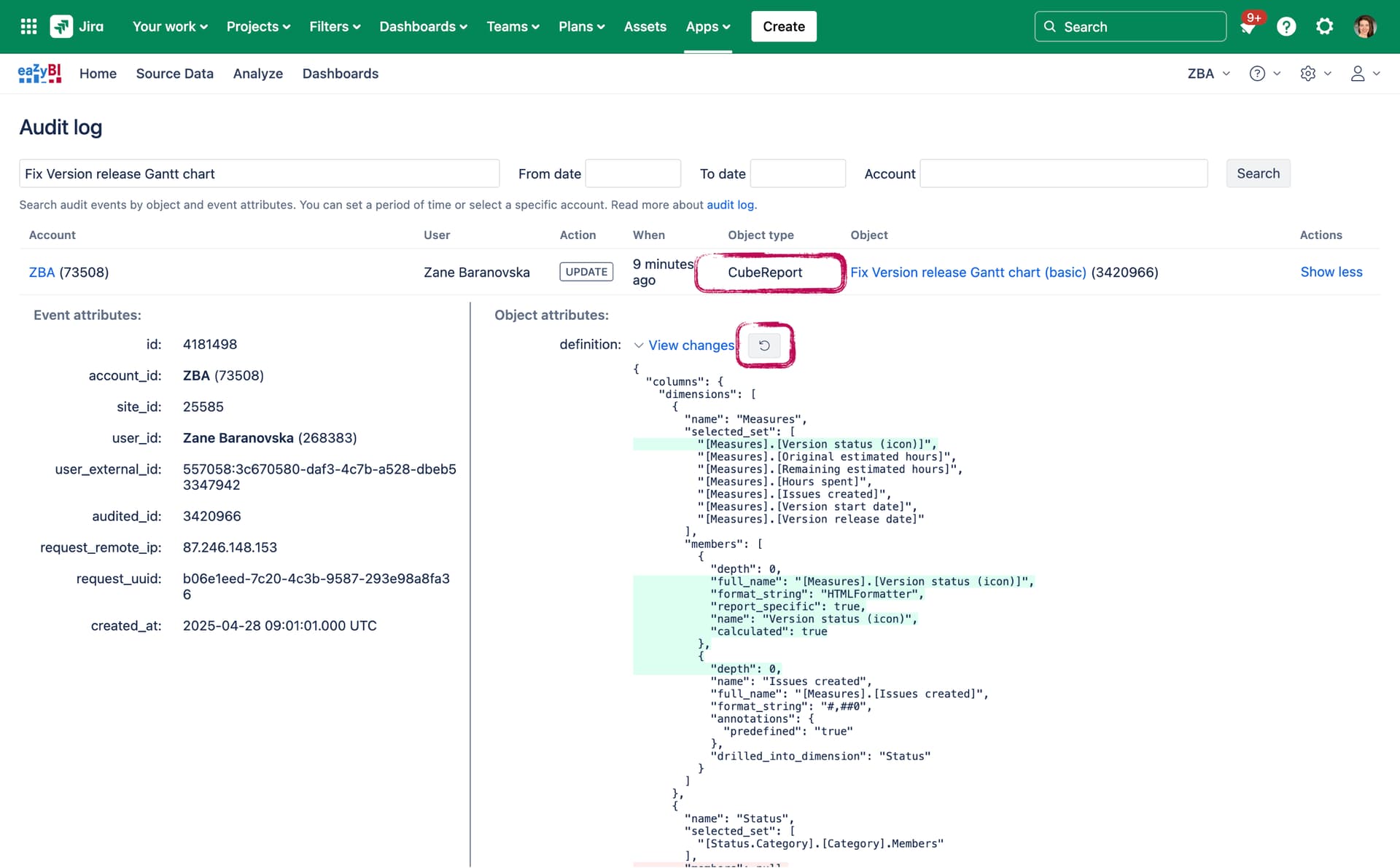Image resolution: width=1400 pixels, height=868 pixels.
Task: Select the IP address 87.246.148.153
Action: [230, 547]
